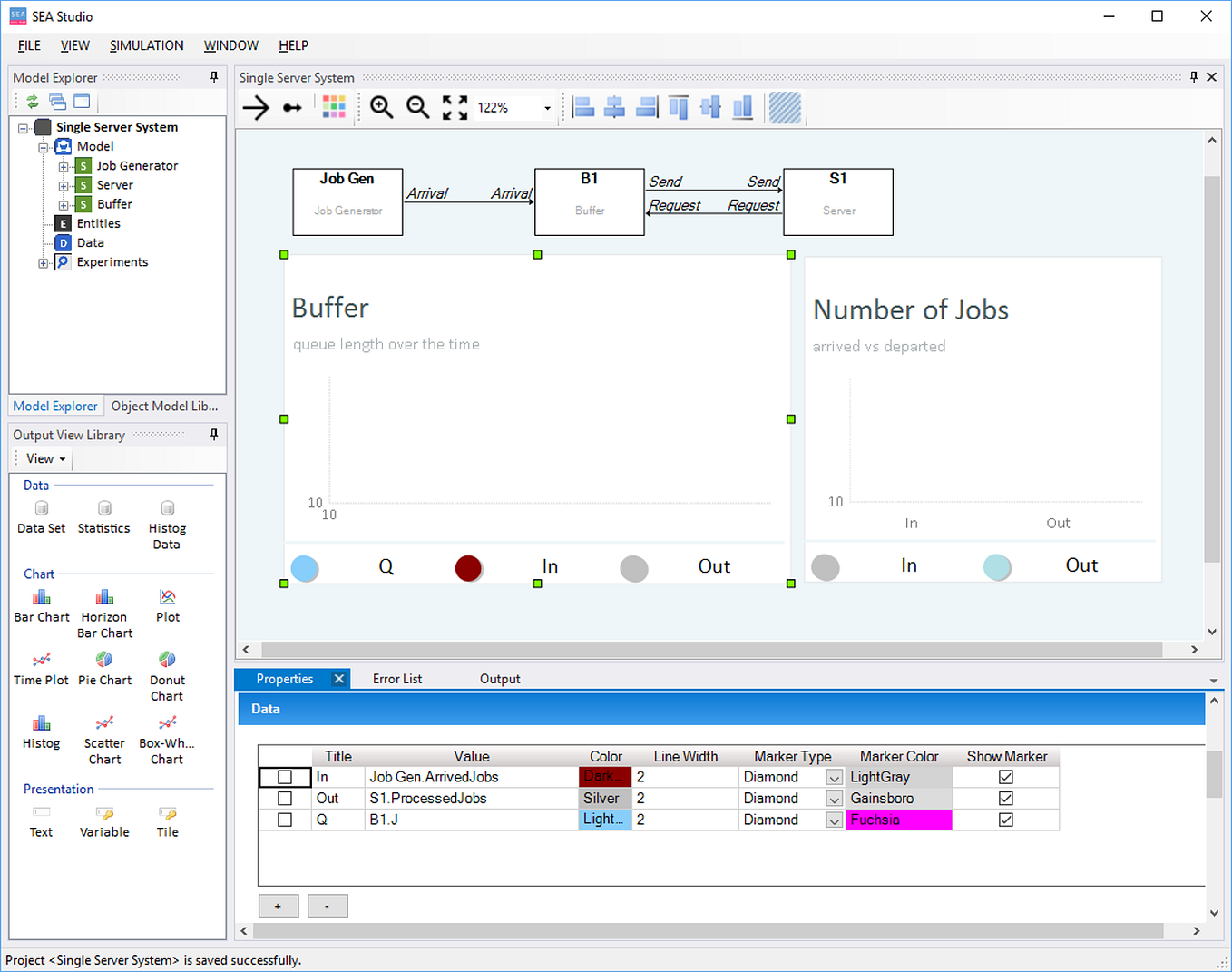Switch to the Error List tab

point(397,678)
